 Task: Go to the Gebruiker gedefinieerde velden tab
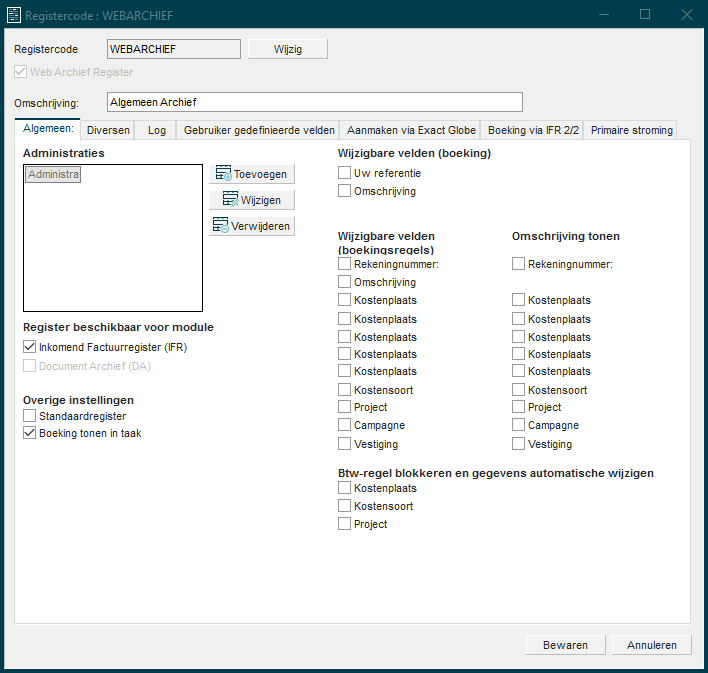click(259, 130)
